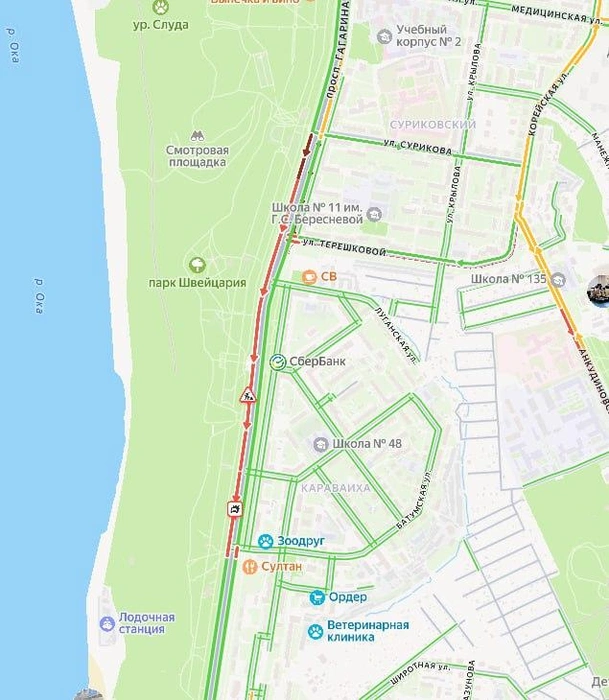Select the Школа № 48 marker icon
This screenshot has height=700, width=609.
321,444
